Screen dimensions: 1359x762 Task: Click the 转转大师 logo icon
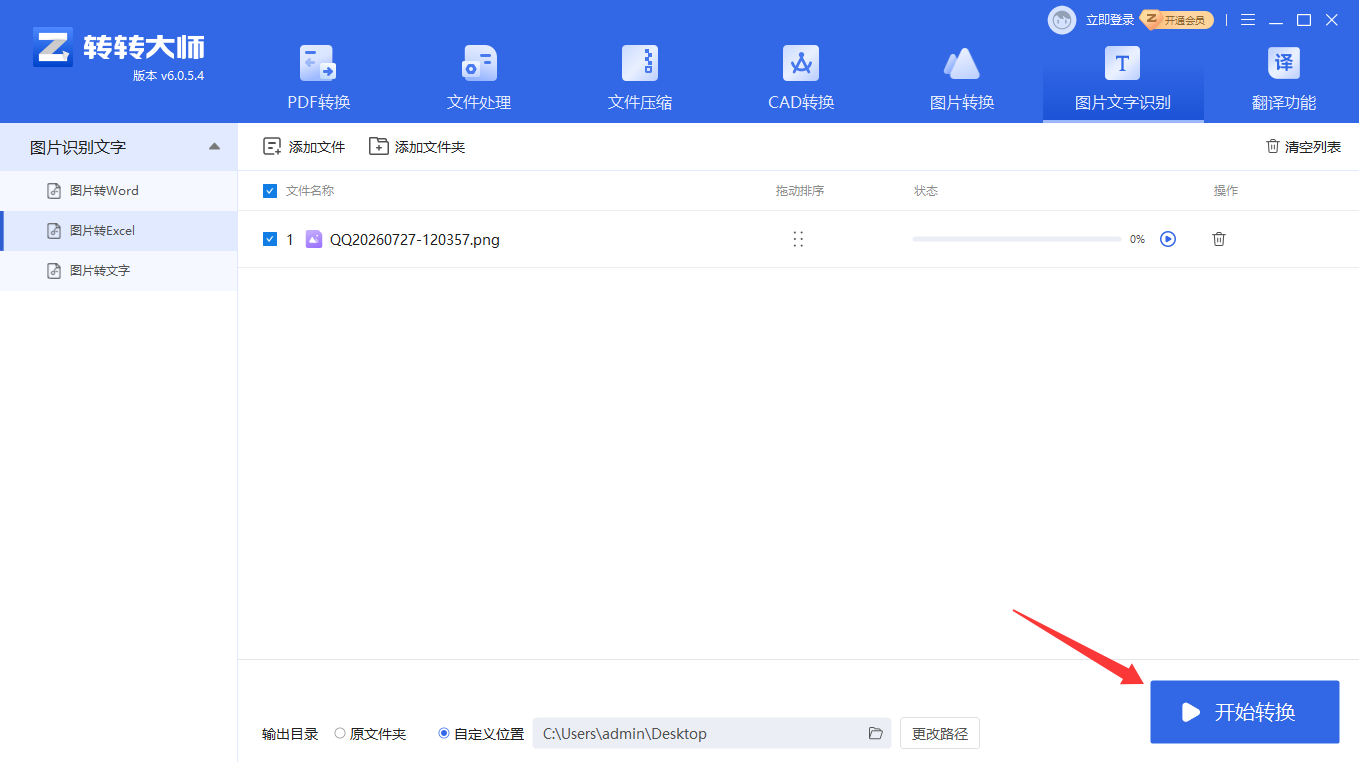[53, 47]
